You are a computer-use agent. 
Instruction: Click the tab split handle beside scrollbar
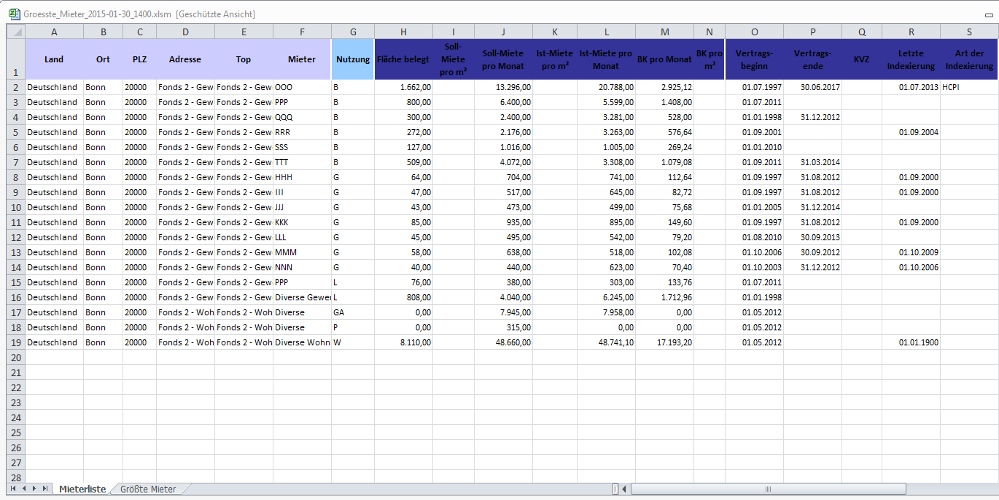click(x=615, y=489)
